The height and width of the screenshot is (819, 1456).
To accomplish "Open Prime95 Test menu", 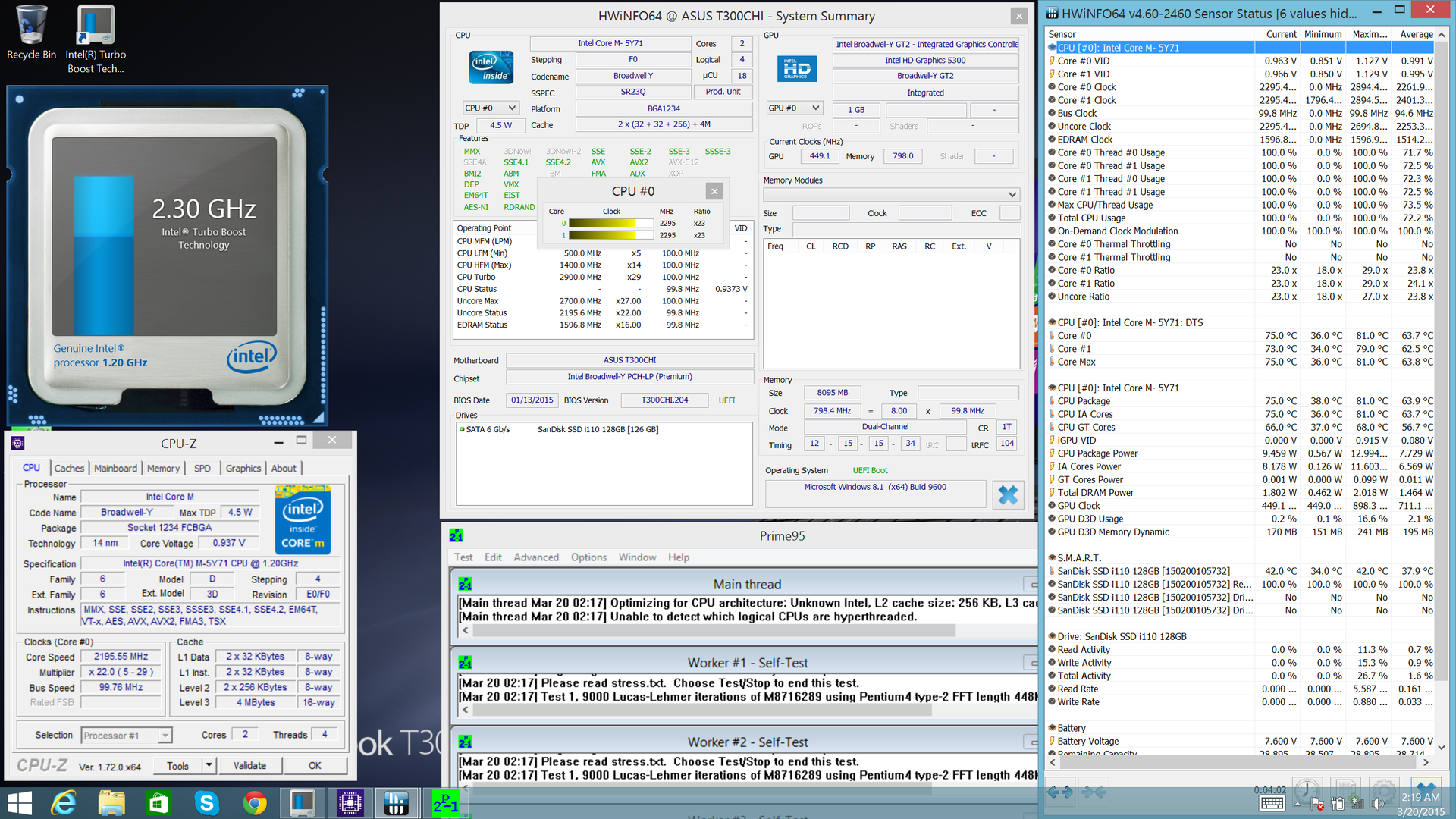I will pos(463,557).
